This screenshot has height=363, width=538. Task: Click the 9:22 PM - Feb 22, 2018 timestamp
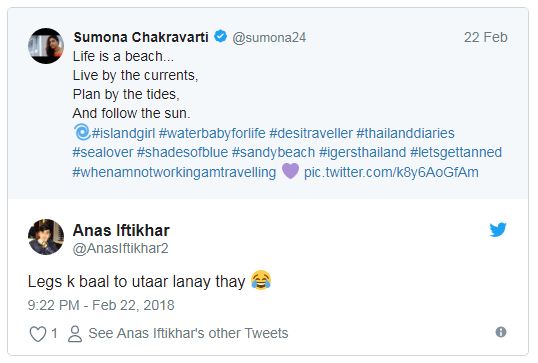(x=101, y=305)
